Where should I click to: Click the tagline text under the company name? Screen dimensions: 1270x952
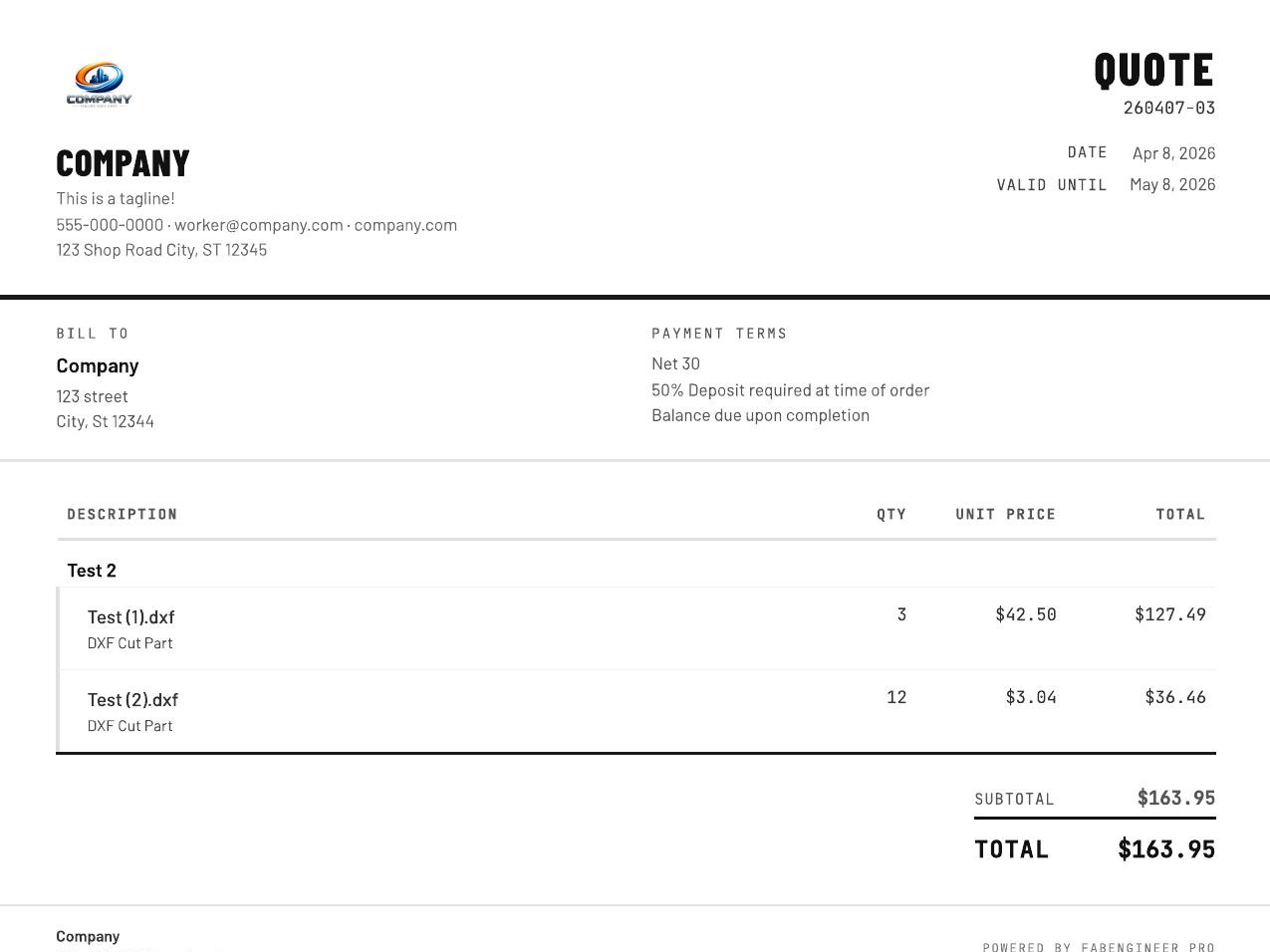pos(116,199)
